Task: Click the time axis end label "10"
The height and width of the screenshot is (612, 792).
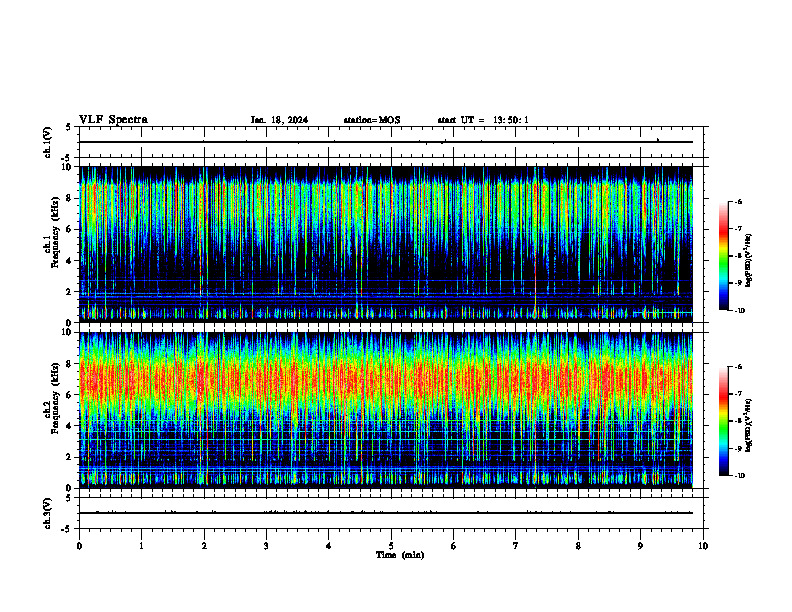Action: (703, 546)
